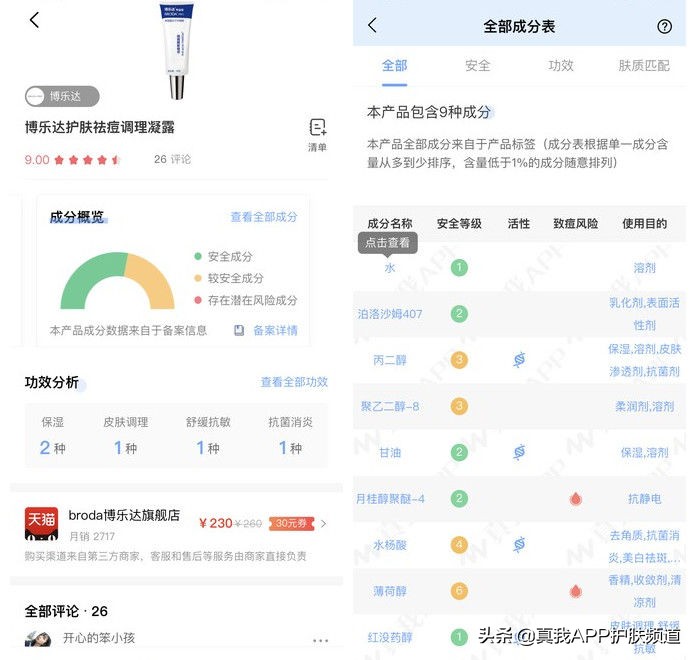The image size is (696, 660).
Task: Tap the 溶剂 purpose for 水
Action: point(644,268)
